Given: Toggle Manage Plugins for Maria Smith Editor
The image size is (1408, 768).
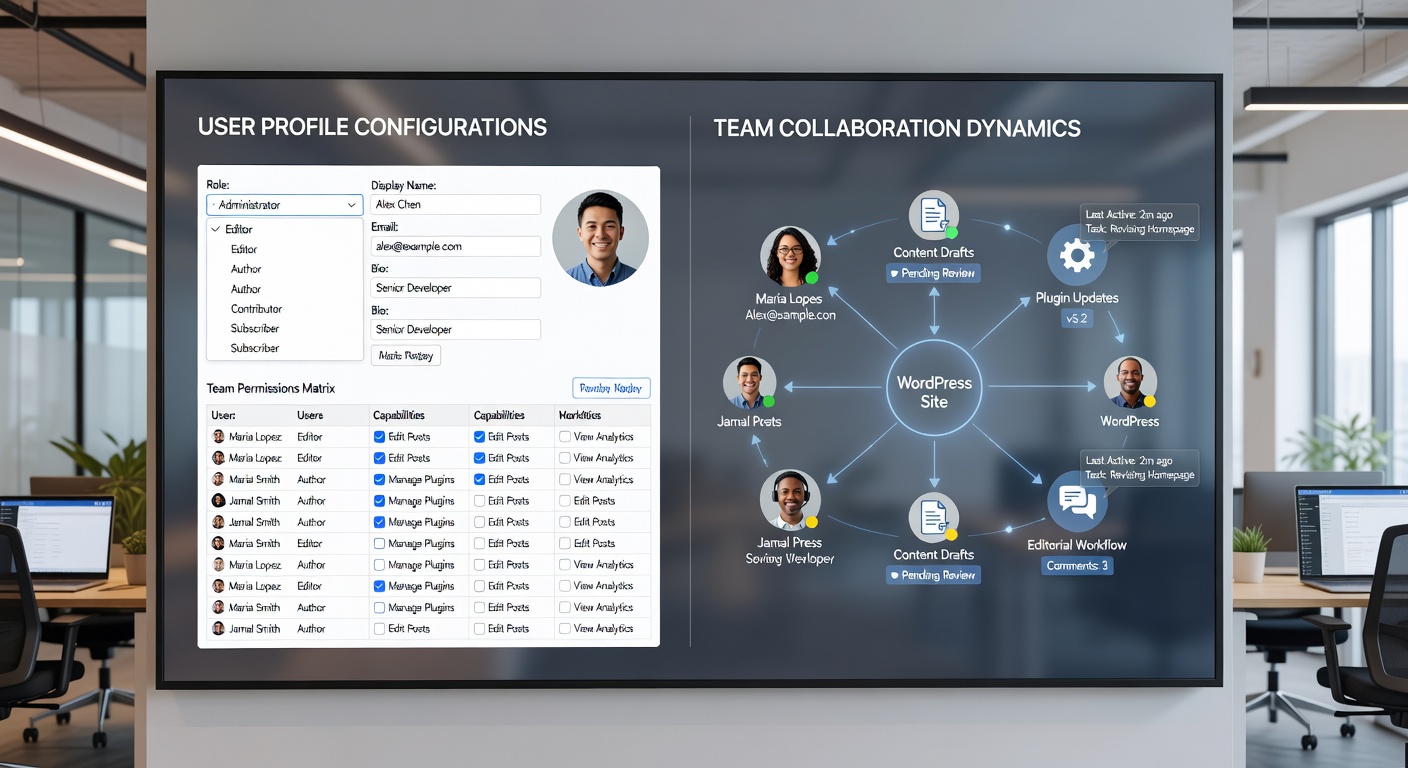Looking at the screenshot, I should tap(379, 544).
